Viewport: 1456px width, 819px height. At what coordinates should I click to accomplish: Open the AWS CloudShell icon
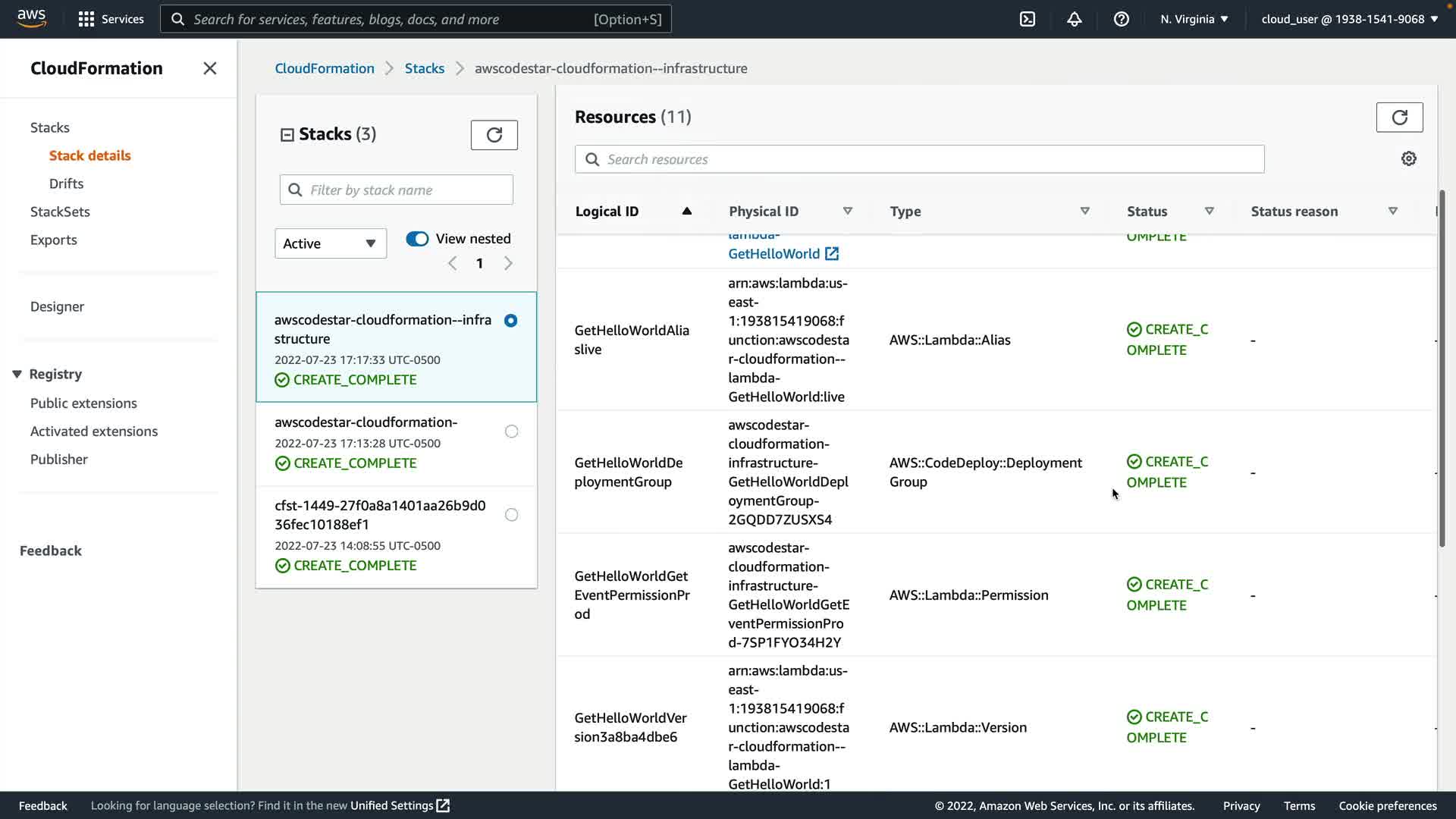pos(1028,19)
